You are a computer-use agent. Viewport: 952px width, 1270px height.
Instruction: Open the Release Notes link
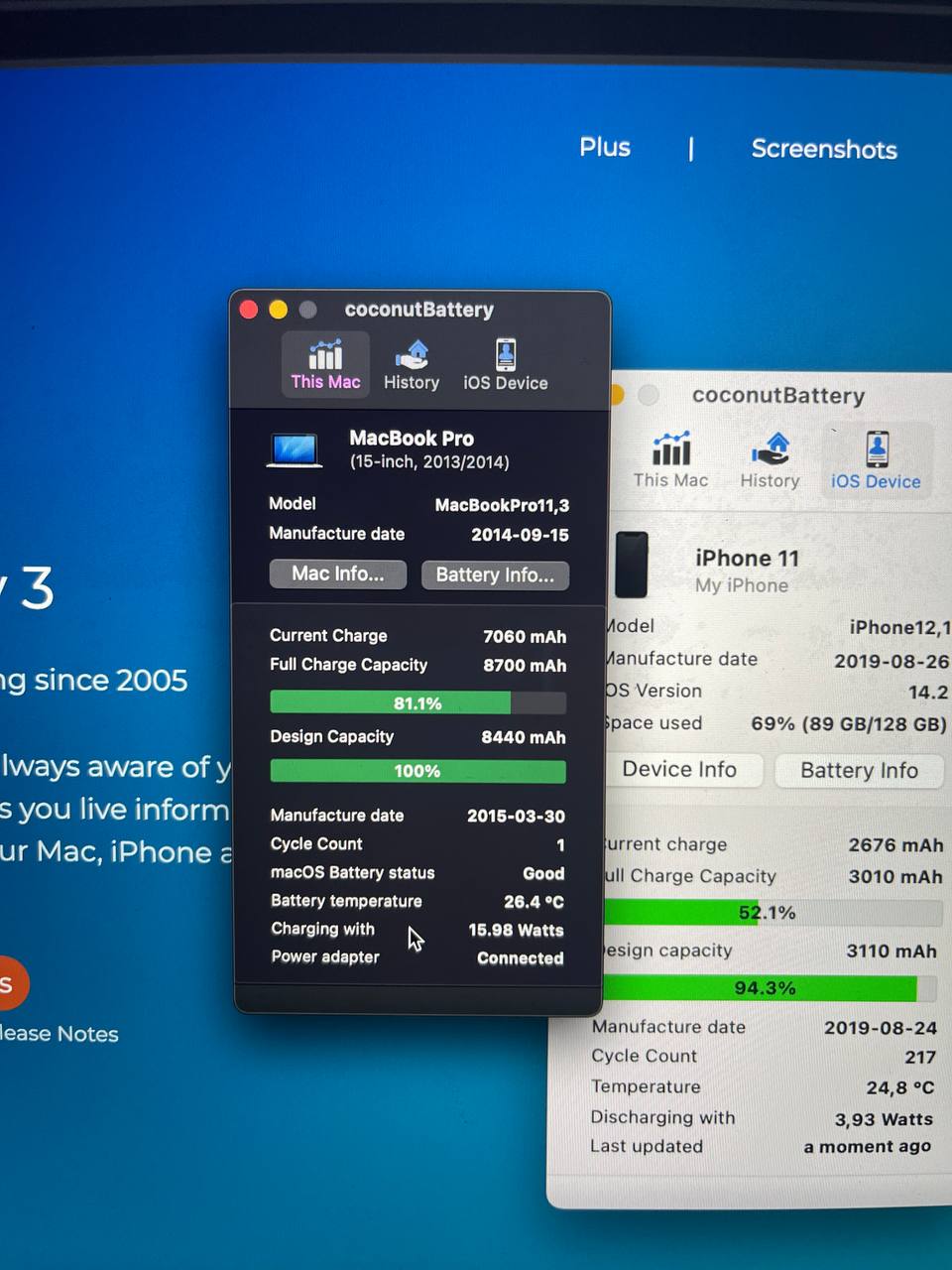[x=59, y=1034]
